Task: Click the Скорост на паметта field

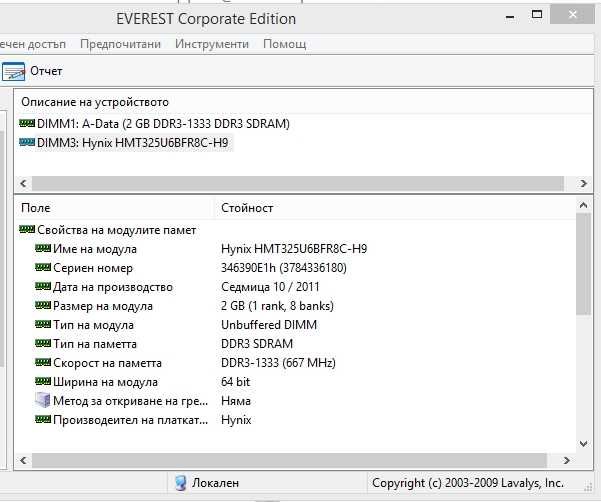Action: point(107,363)
